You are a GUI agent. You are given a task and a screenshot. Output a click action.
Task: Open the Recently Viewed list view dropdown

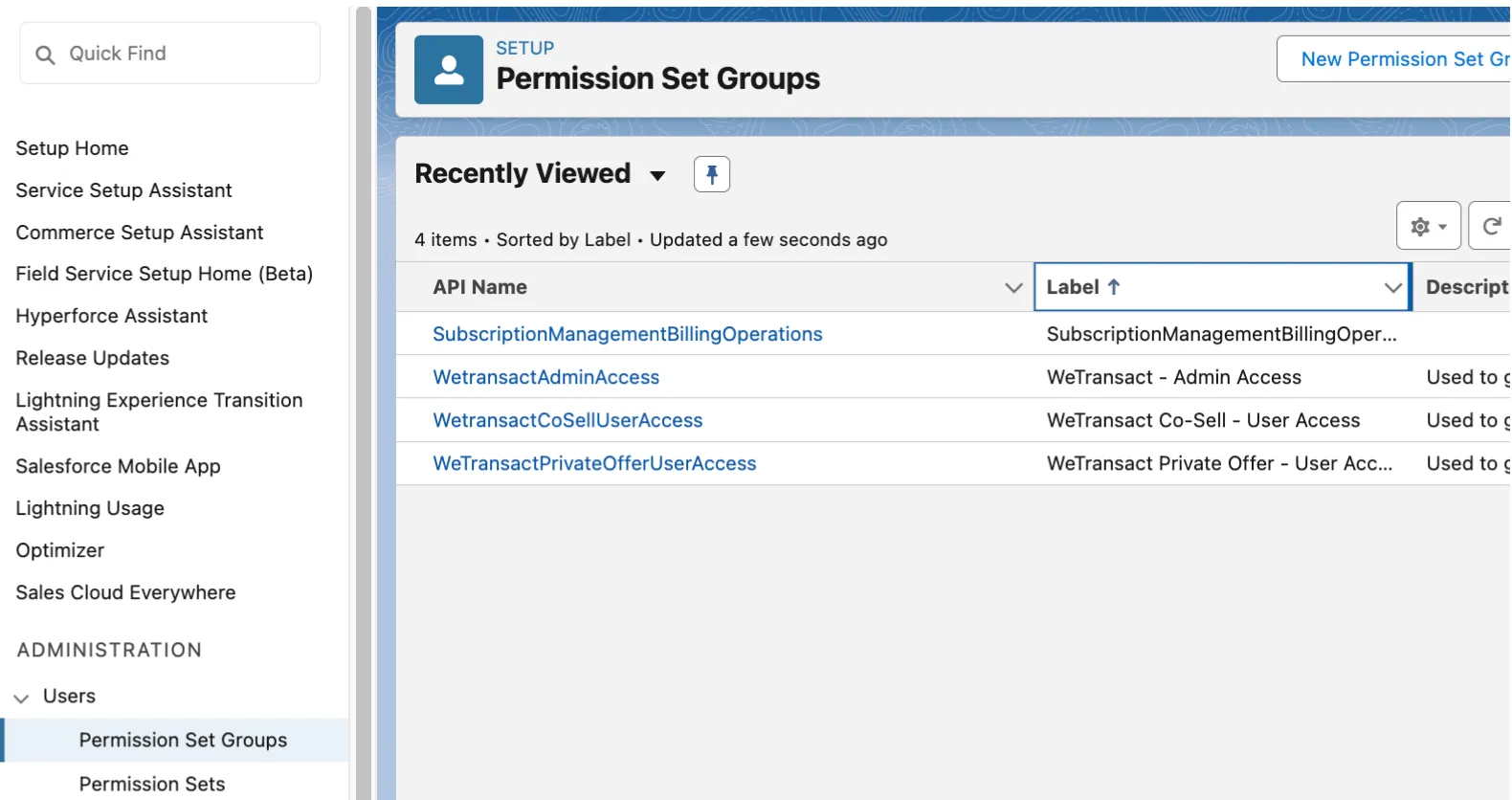(657, 175)
